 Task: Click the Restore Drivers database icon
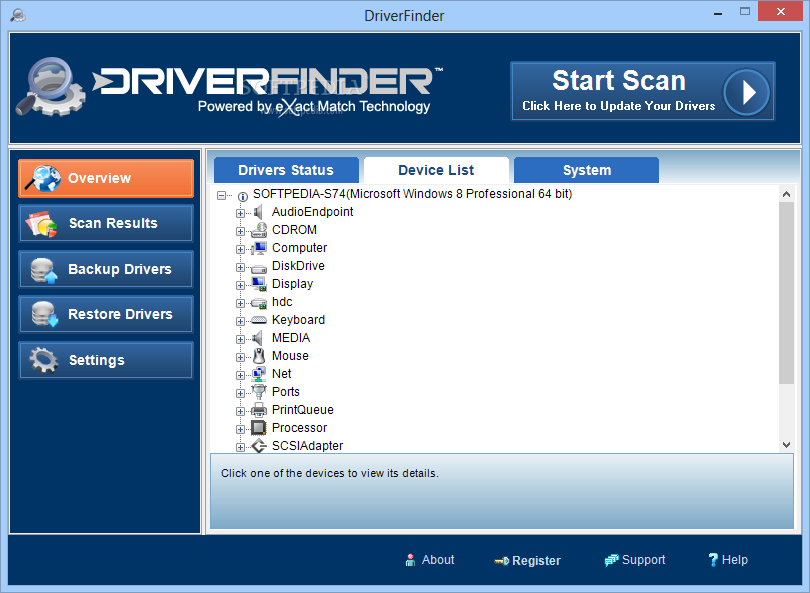pos(44,314)
